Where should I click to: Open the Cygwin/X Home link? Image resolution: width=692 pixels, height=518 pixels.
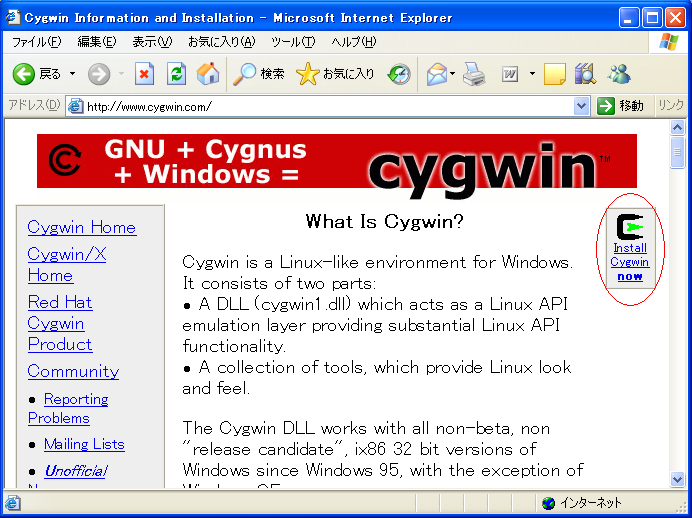point(67,265)
